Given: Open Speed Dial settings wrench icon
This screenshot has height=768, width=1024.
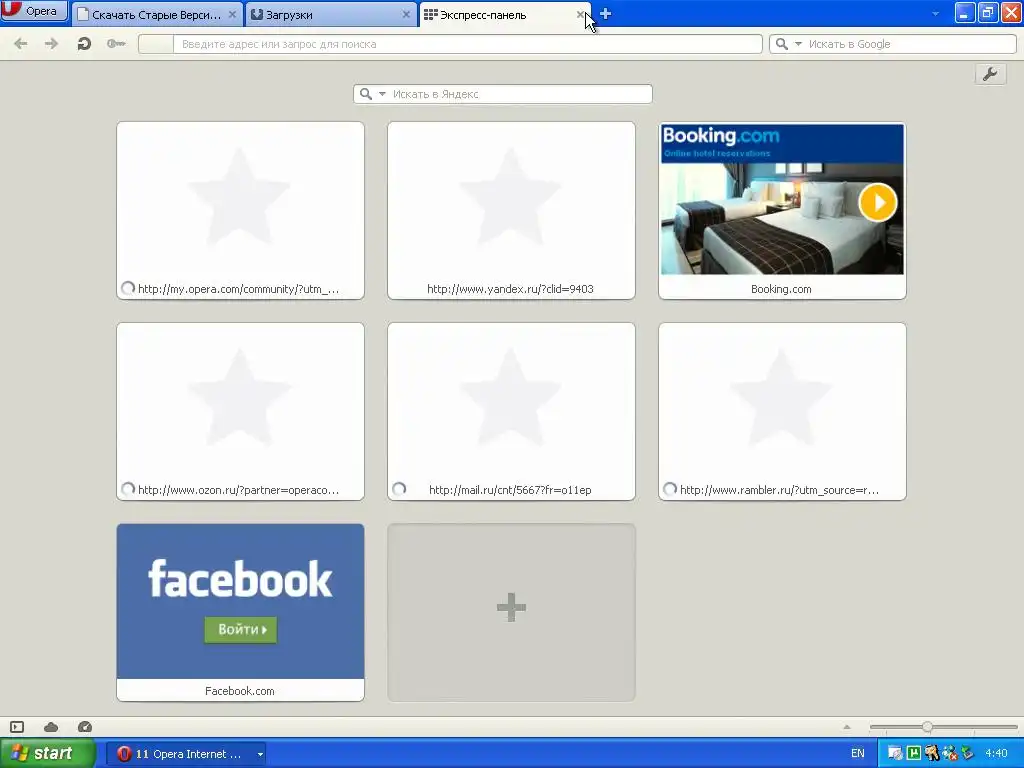Looking at the screenshot, I should coord(990,74).
